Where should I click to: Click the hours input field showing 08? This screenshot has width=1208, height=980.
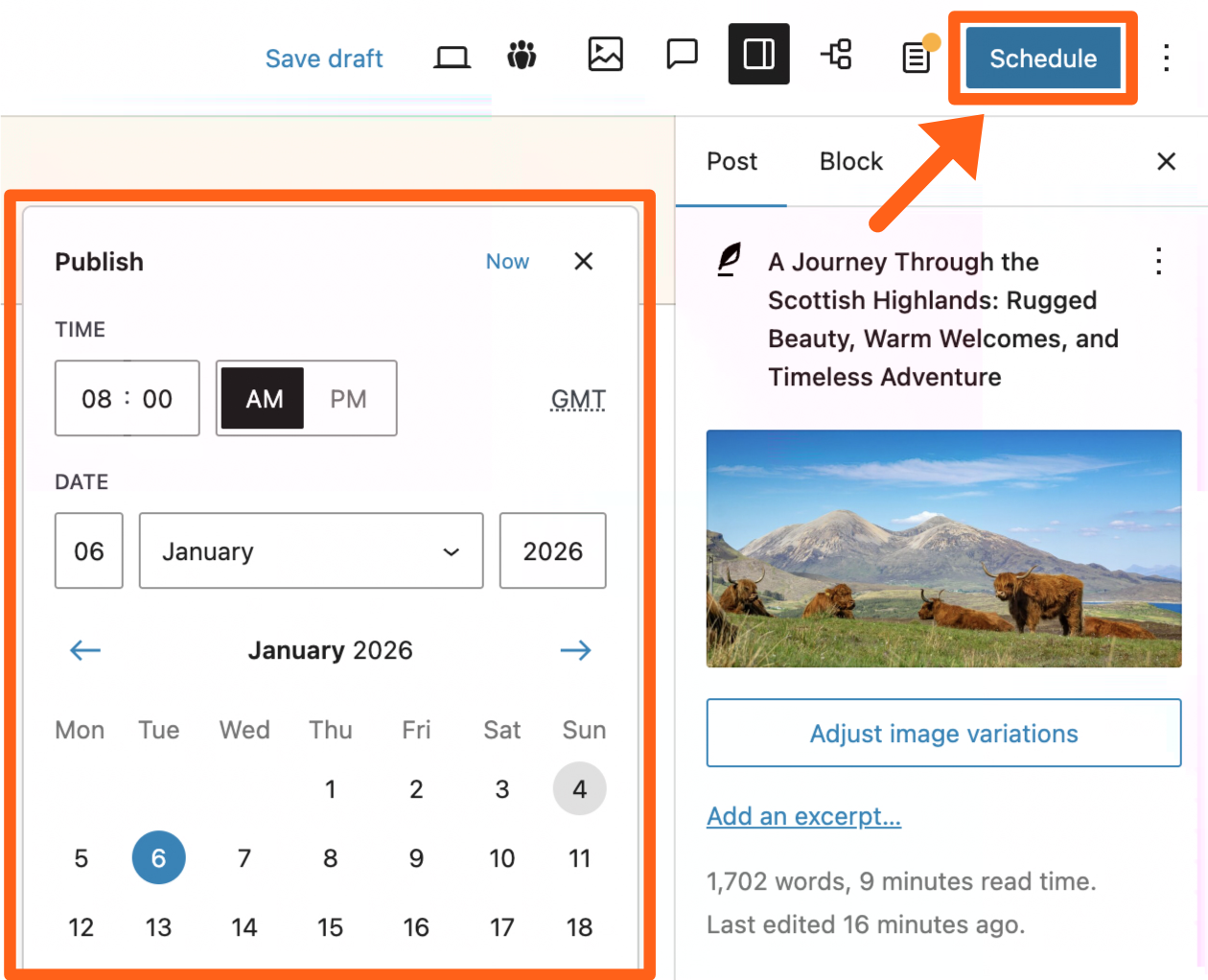point(97,399)
